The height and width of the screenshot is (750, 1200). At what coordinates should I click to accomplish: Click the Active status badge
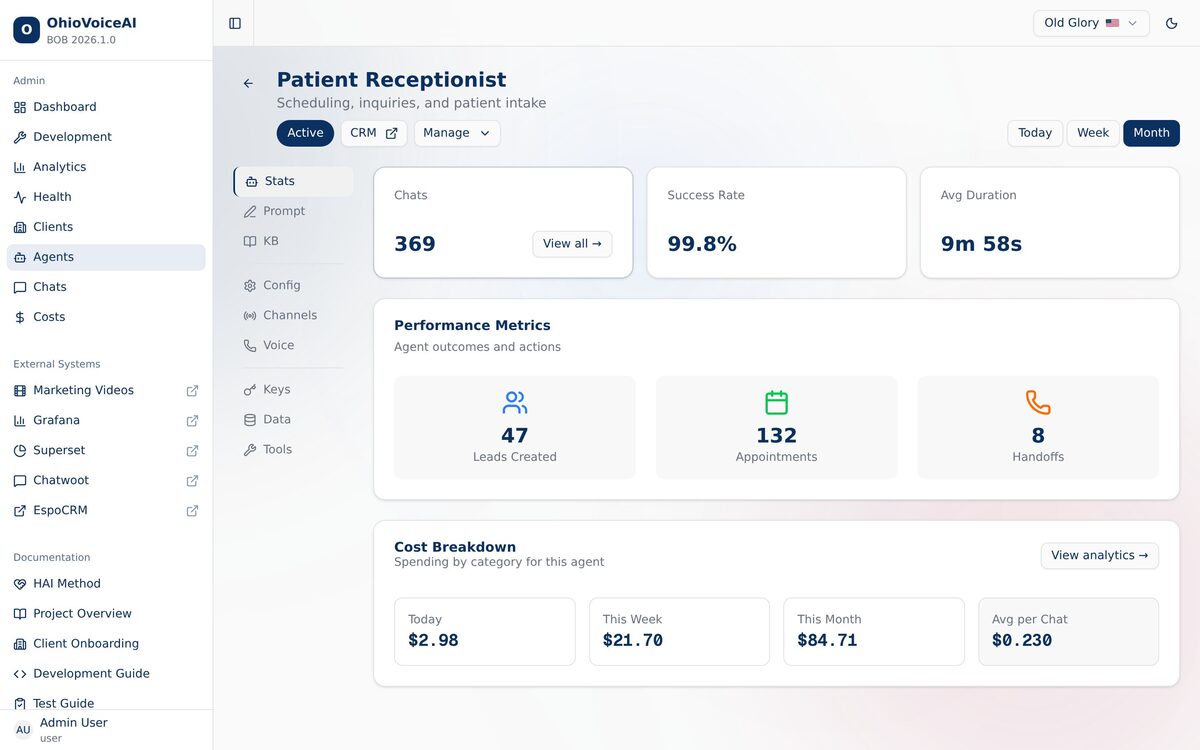pyautogui.click(x=305, y=133)
